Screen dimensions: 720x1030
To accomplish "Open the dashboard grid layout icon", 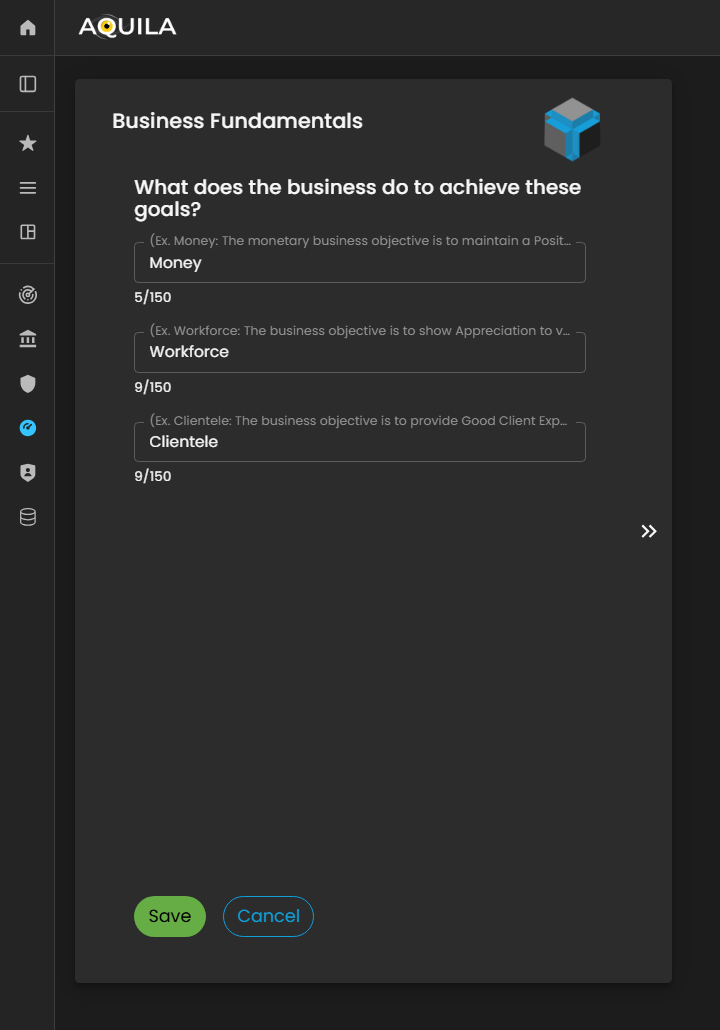I will 28,232.
